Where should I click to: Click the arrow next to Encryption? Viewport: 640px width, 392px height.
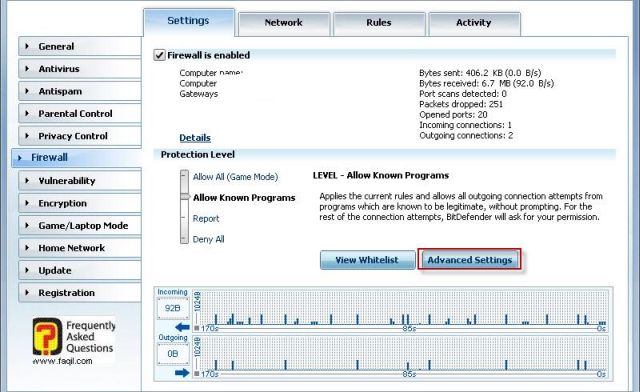pyautogui.click(x=27, y=203)
